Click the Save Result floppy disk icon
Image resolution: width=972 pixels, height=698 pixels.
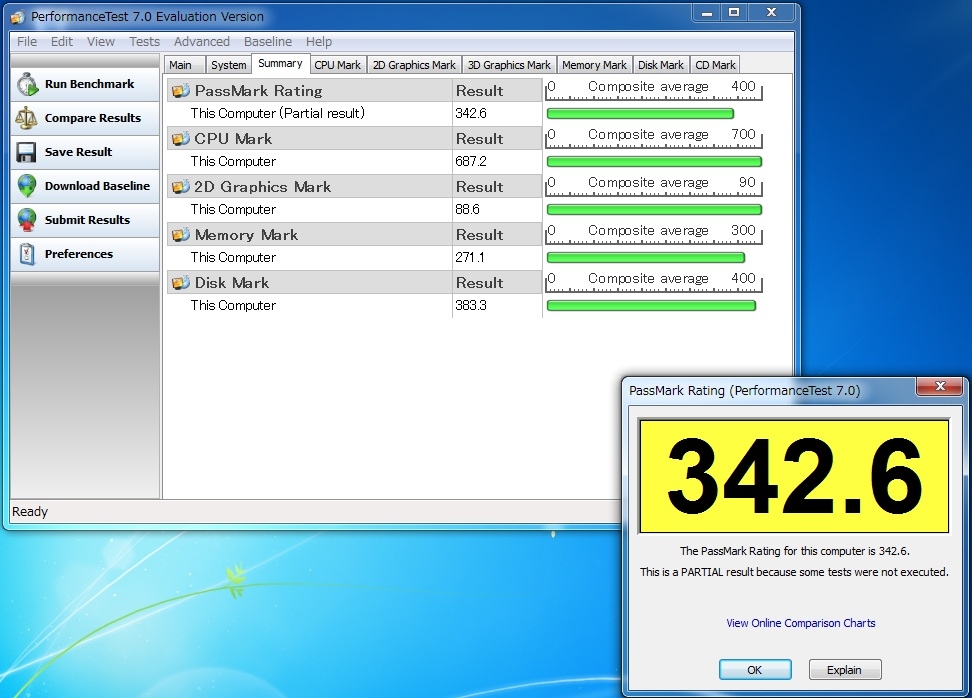(x=27, y=152)
